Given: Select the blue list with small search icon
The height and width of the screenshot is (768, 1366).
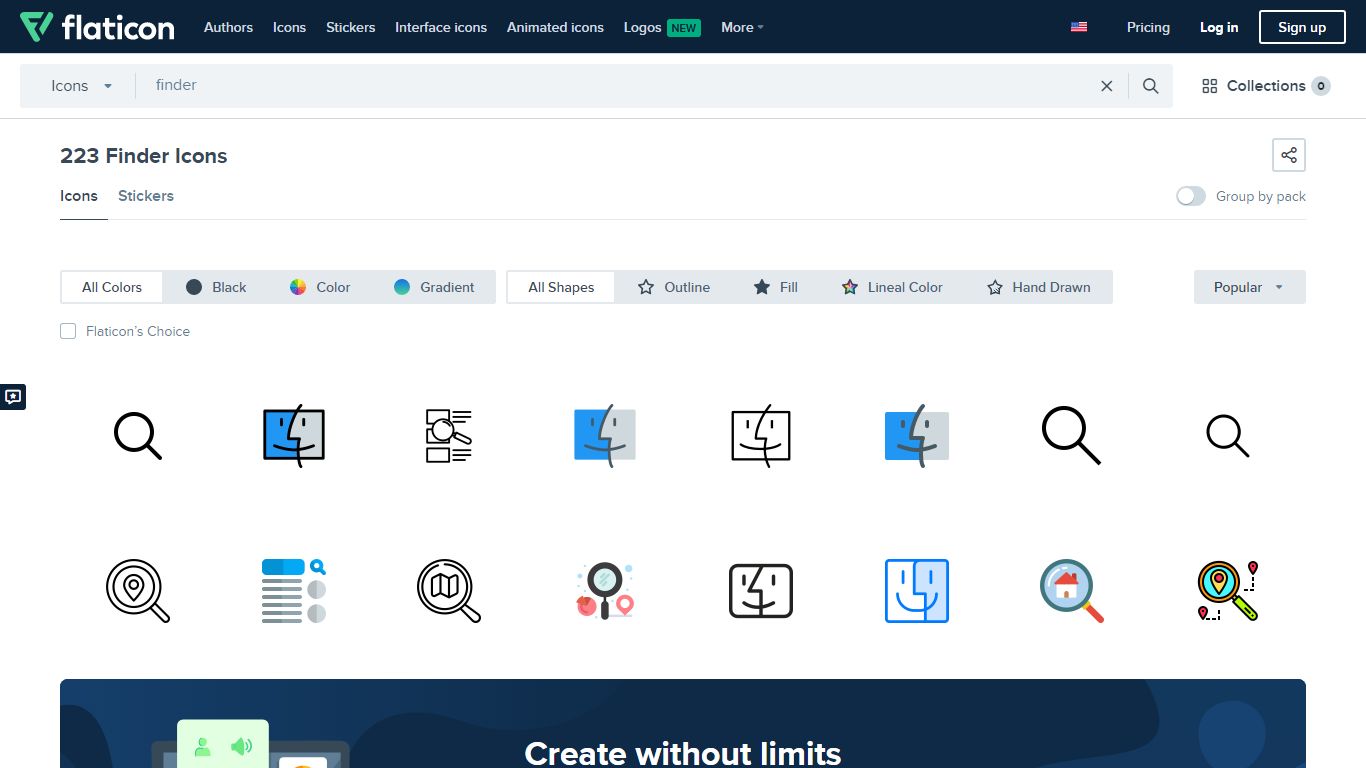Looking at the screenshot, I should coord(294,591).
